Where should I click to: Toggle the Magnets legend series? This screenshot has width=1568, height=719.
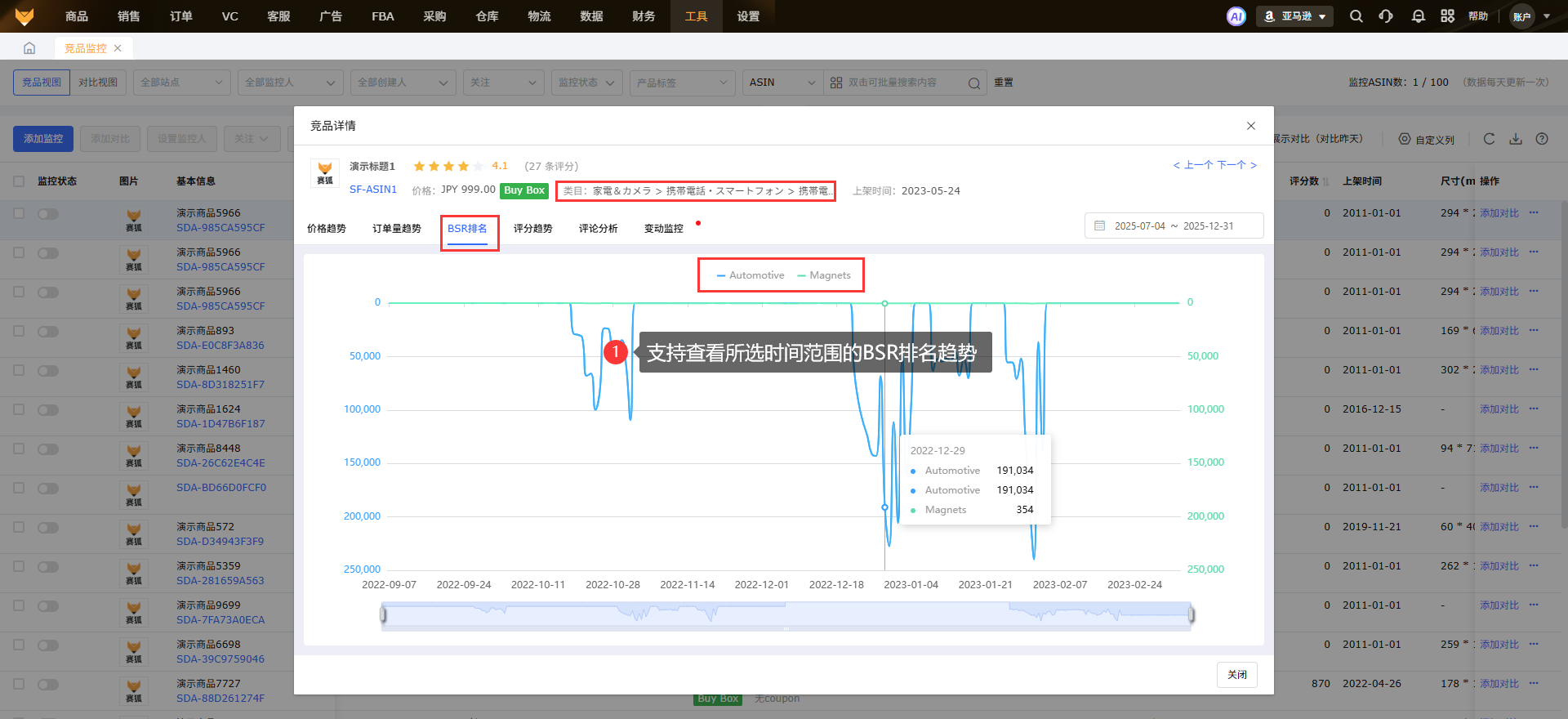tap(824, 275)
